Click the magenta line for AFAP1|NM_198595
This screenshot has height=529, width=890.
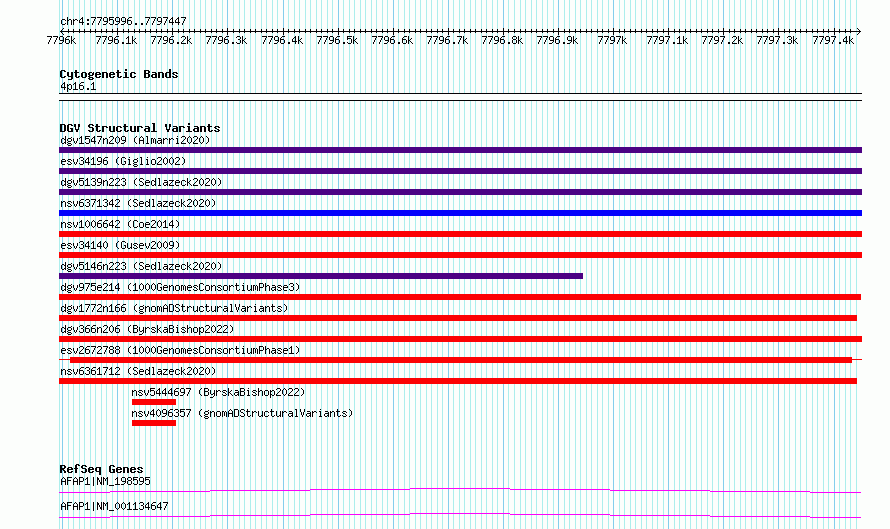click(x=460, y=490)
